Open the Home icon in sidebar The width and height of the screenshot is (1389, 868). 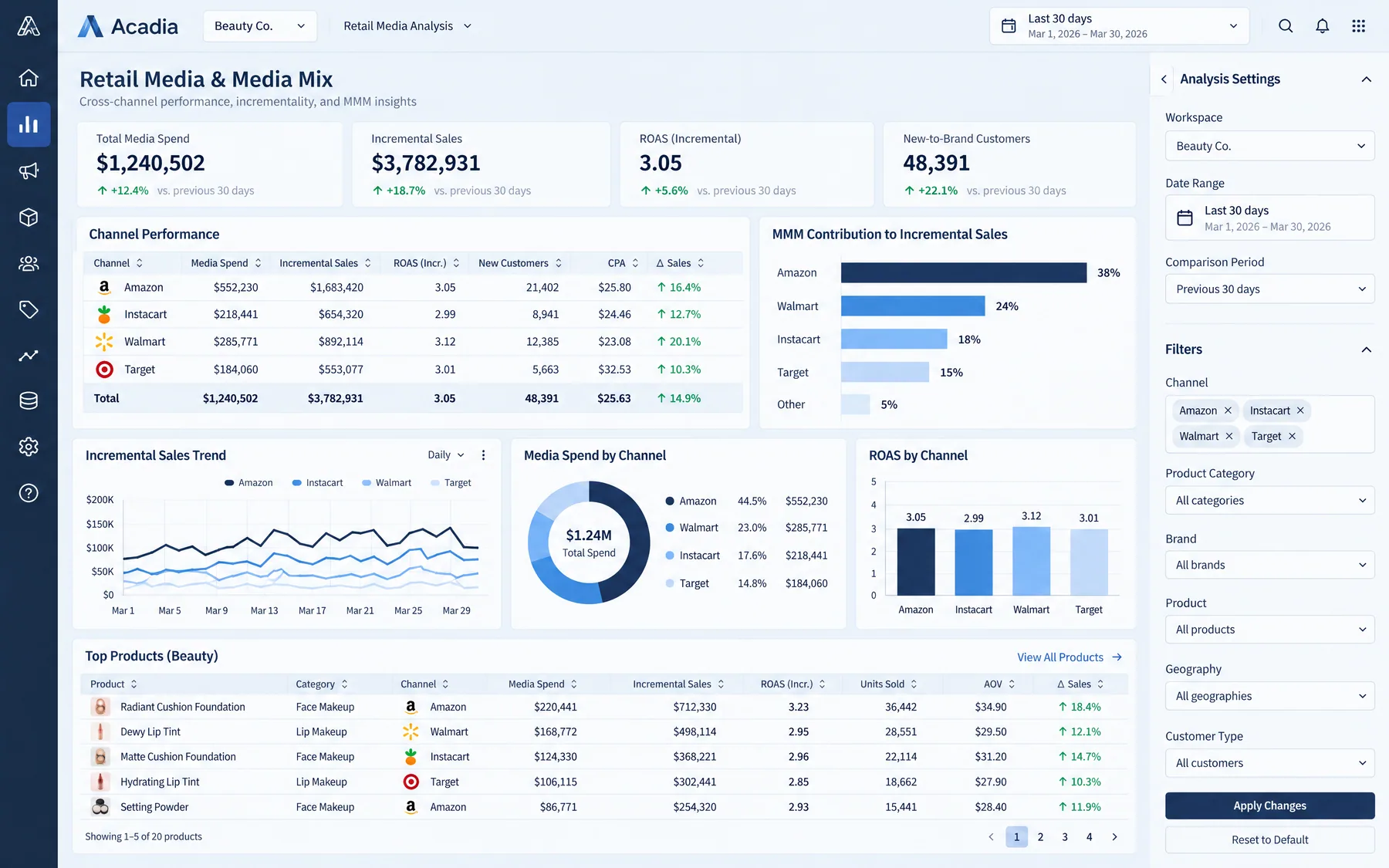pos(29,78)
